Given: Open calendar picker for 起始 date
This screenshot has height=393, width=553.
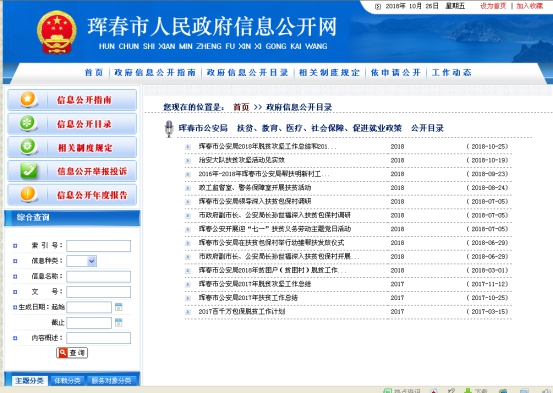Looking at the screenshot, I should [118, 307].
